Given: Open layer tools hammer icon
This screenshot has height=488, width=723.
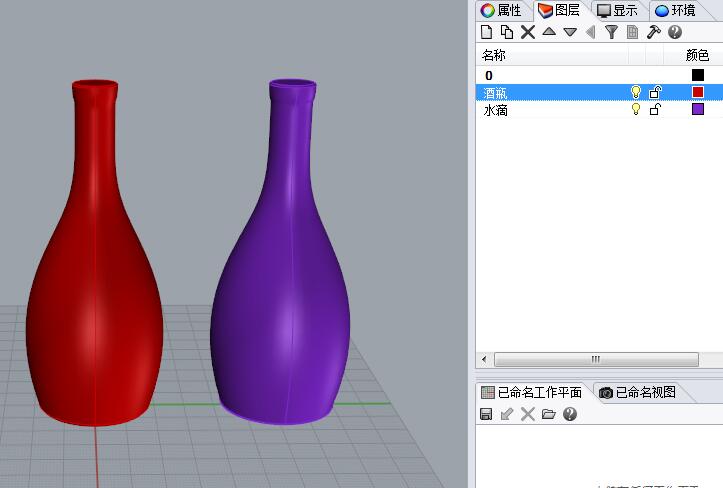Looking at the screenshot, I should pyautogui.click(x=653, y=32).
